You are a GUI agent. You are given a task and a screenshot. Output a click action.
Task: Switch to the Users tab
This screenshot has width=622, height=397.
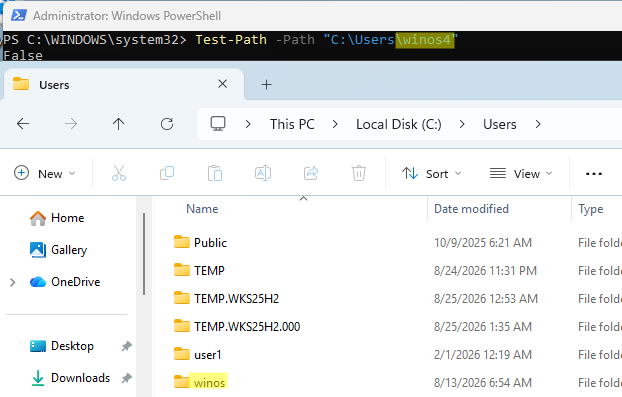click(123, 84)
